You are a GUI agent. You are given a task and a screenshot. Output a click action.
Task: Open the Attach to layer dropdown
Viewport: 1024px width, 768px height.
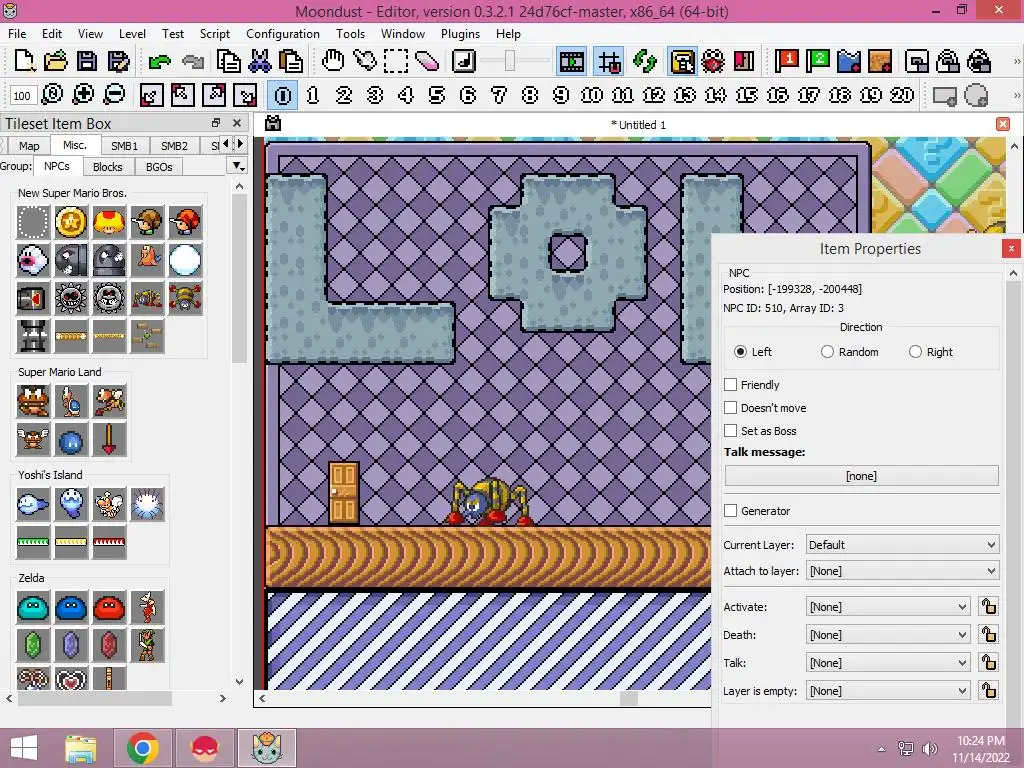pos(903,571)
